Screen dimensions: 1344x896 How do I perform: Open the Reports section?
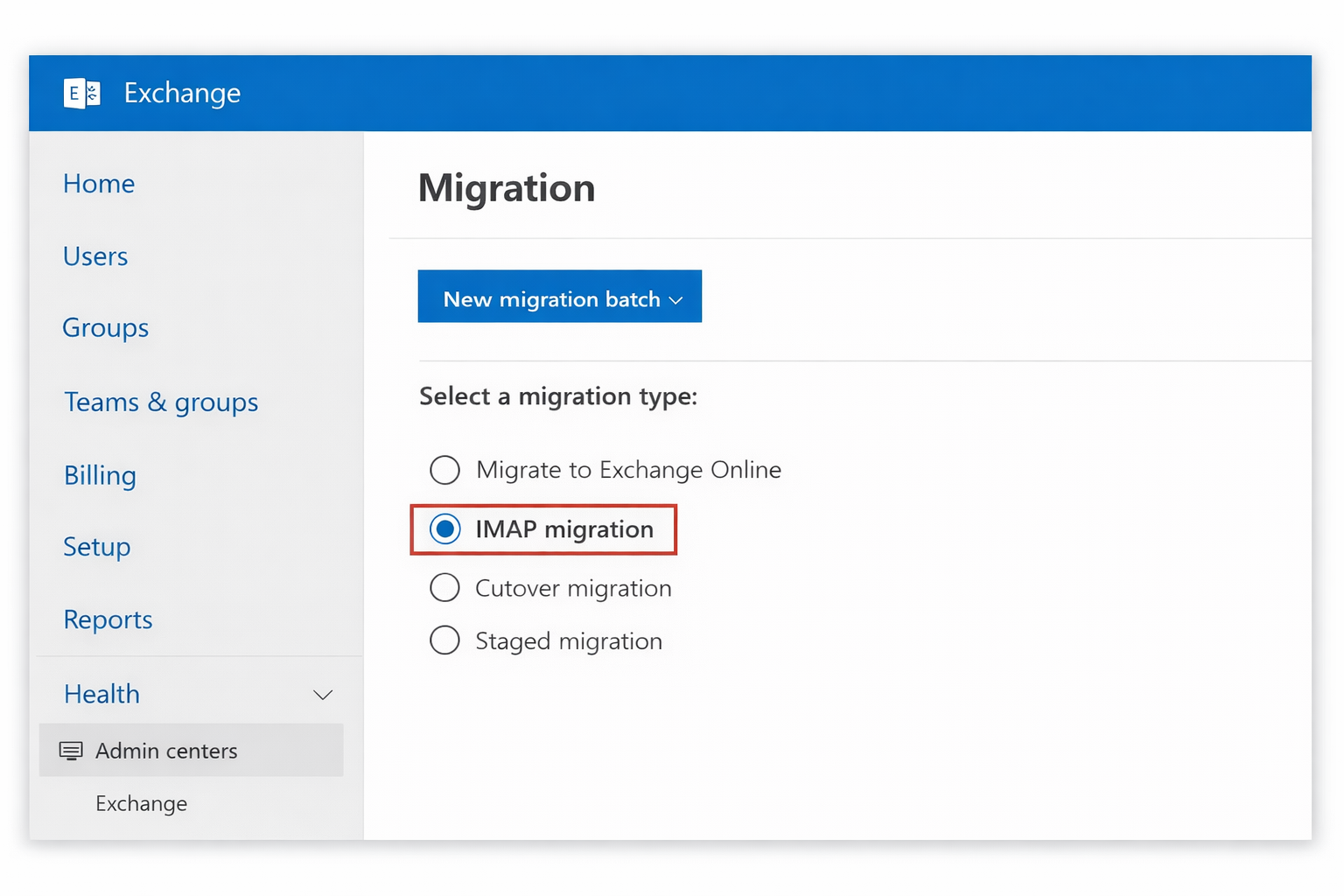coord(108,619)
